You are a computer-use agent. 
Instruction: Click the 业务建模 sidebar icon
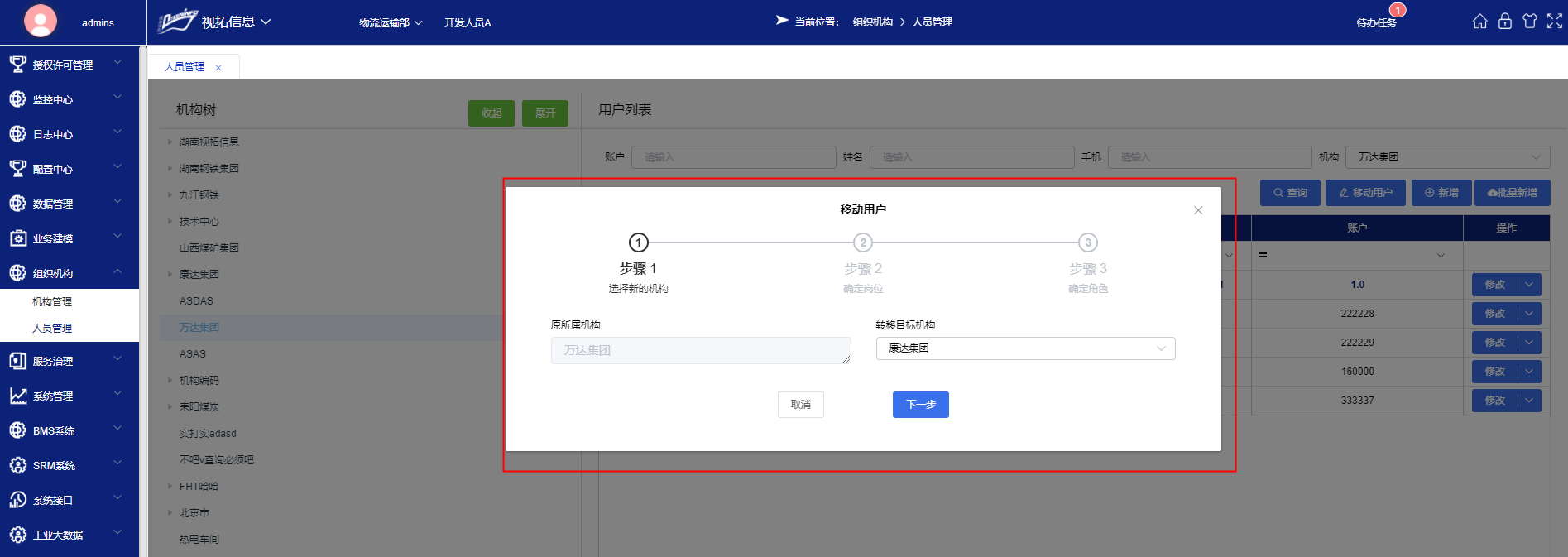[17, 238]
